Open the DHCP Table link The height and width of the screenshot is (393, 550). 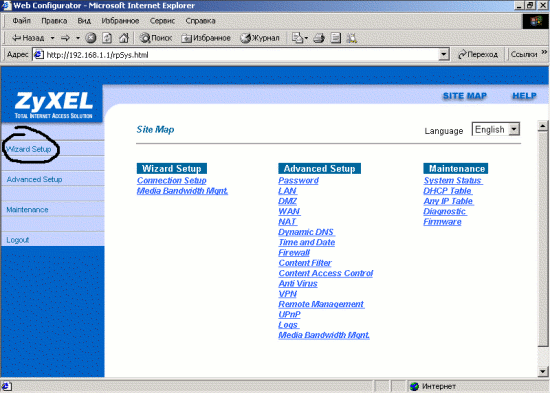(x=448, y=191)
